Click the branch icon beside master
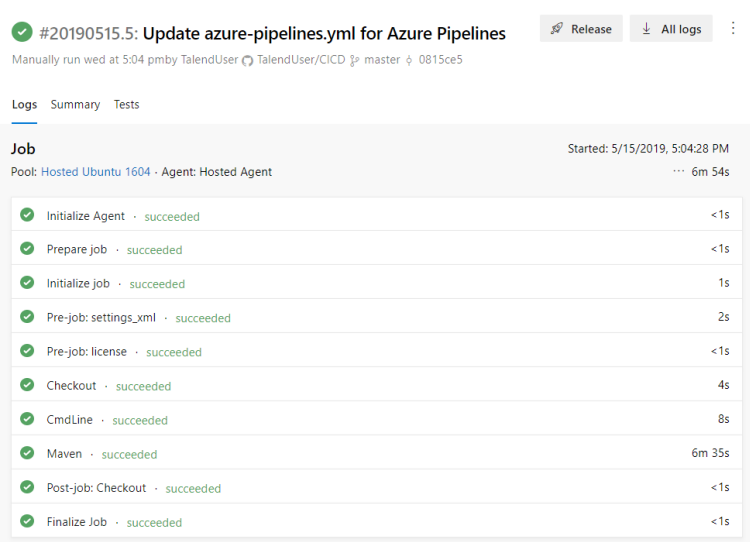This screenshot has width=750, height=542. [354, 60]
